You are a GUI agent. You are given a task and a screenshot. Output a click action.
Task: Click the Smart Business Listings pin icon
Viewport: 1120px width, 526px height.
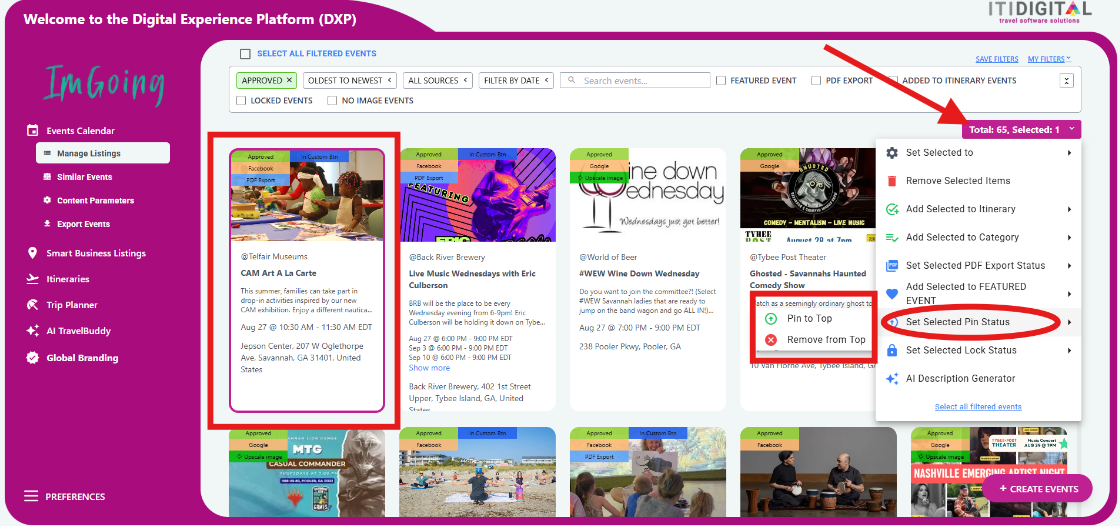click(32, 253)
